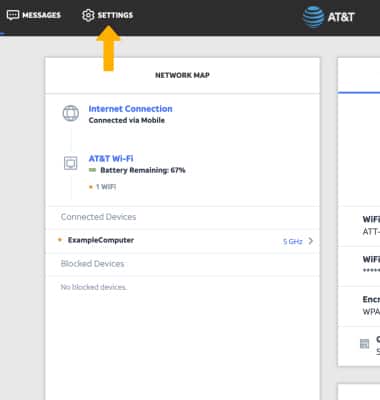Open the MESSAGES menu item
The image size is (380, 400).
41,15
